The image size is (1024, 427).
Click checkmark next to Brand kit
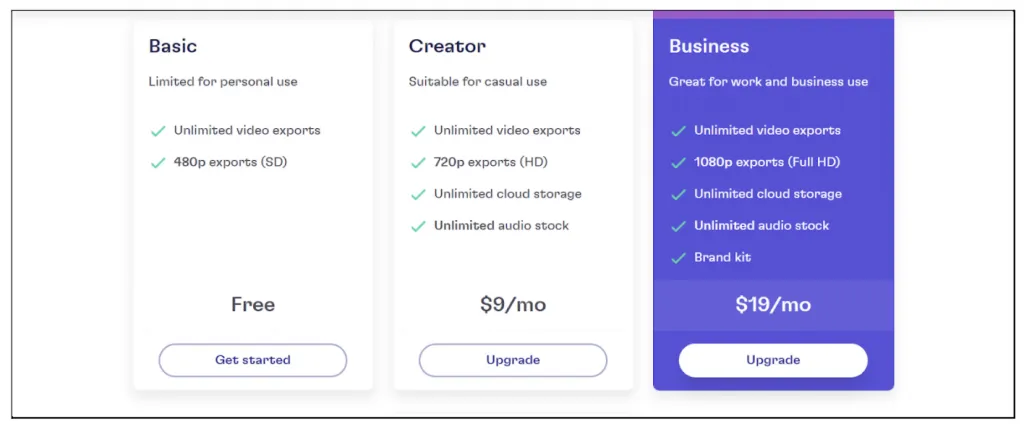click(x=678, y=258)
